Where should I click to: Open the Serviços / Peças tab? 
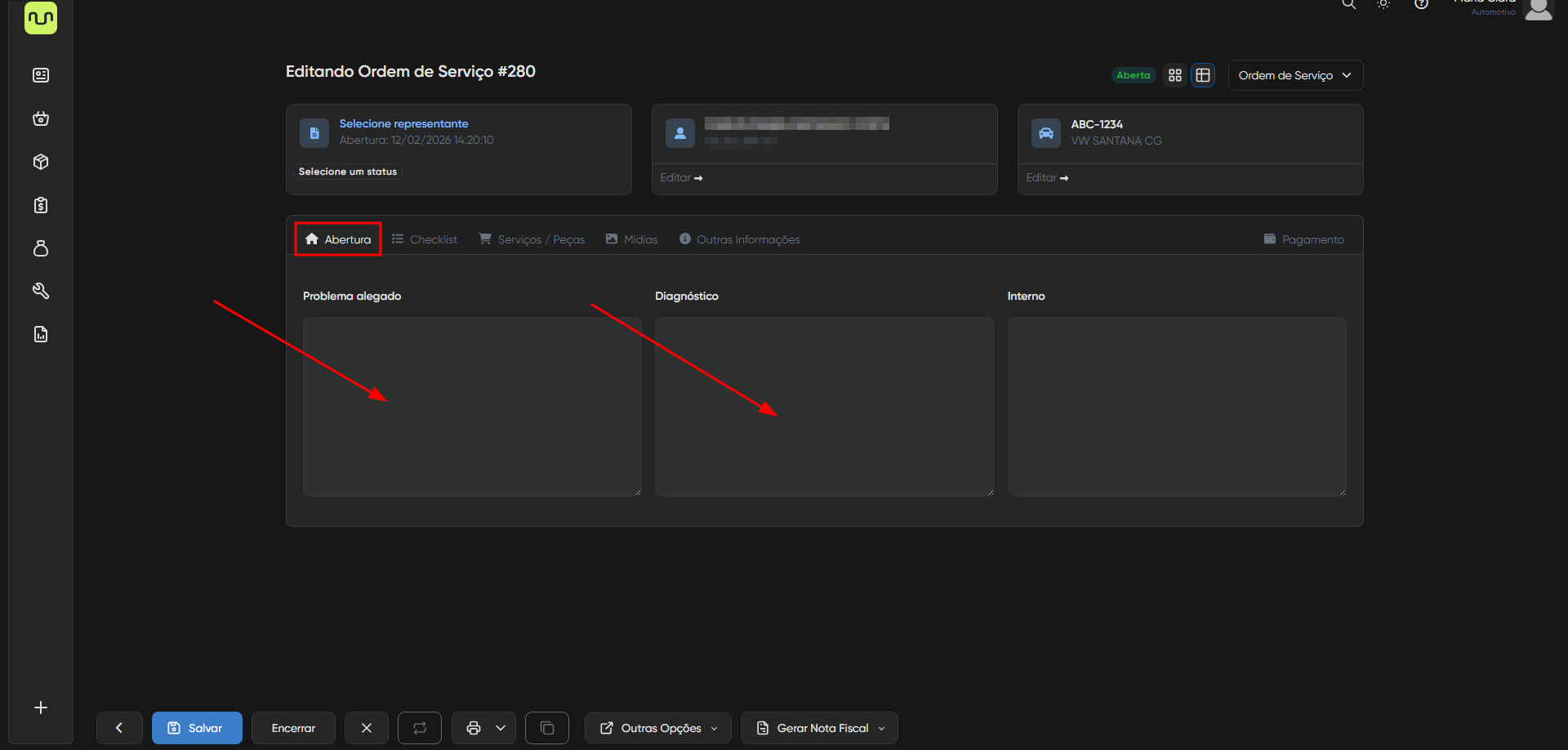(x=532, y=239)
